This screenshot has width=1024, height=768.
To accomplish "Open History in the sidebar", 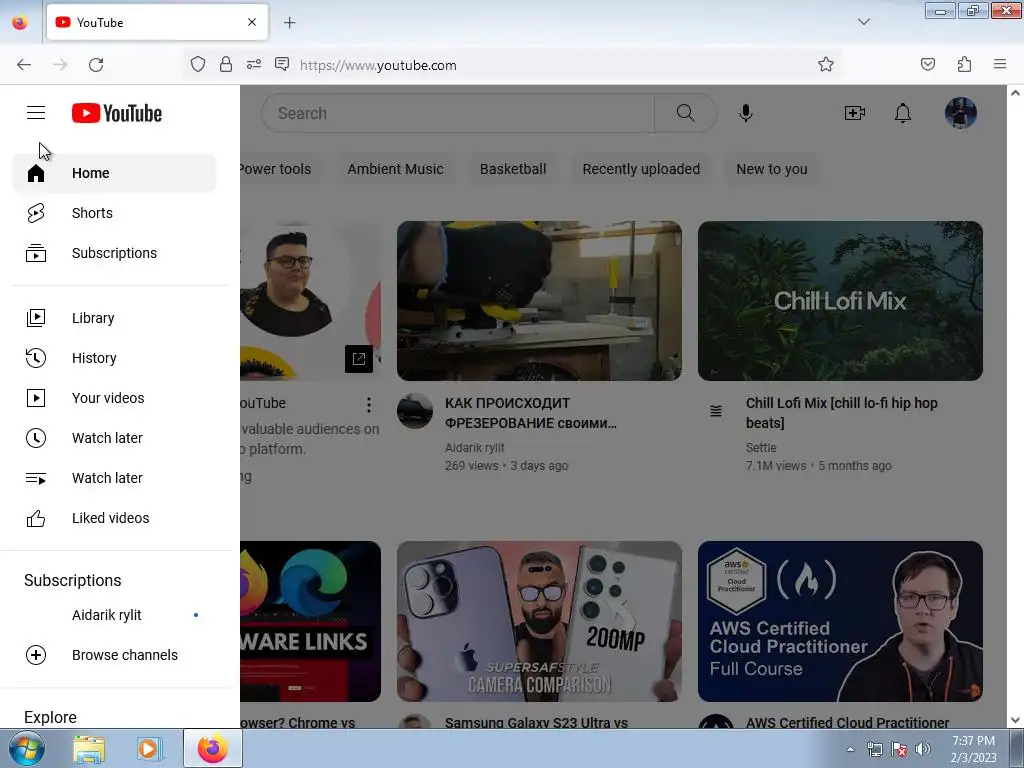I will pos(114,358).
